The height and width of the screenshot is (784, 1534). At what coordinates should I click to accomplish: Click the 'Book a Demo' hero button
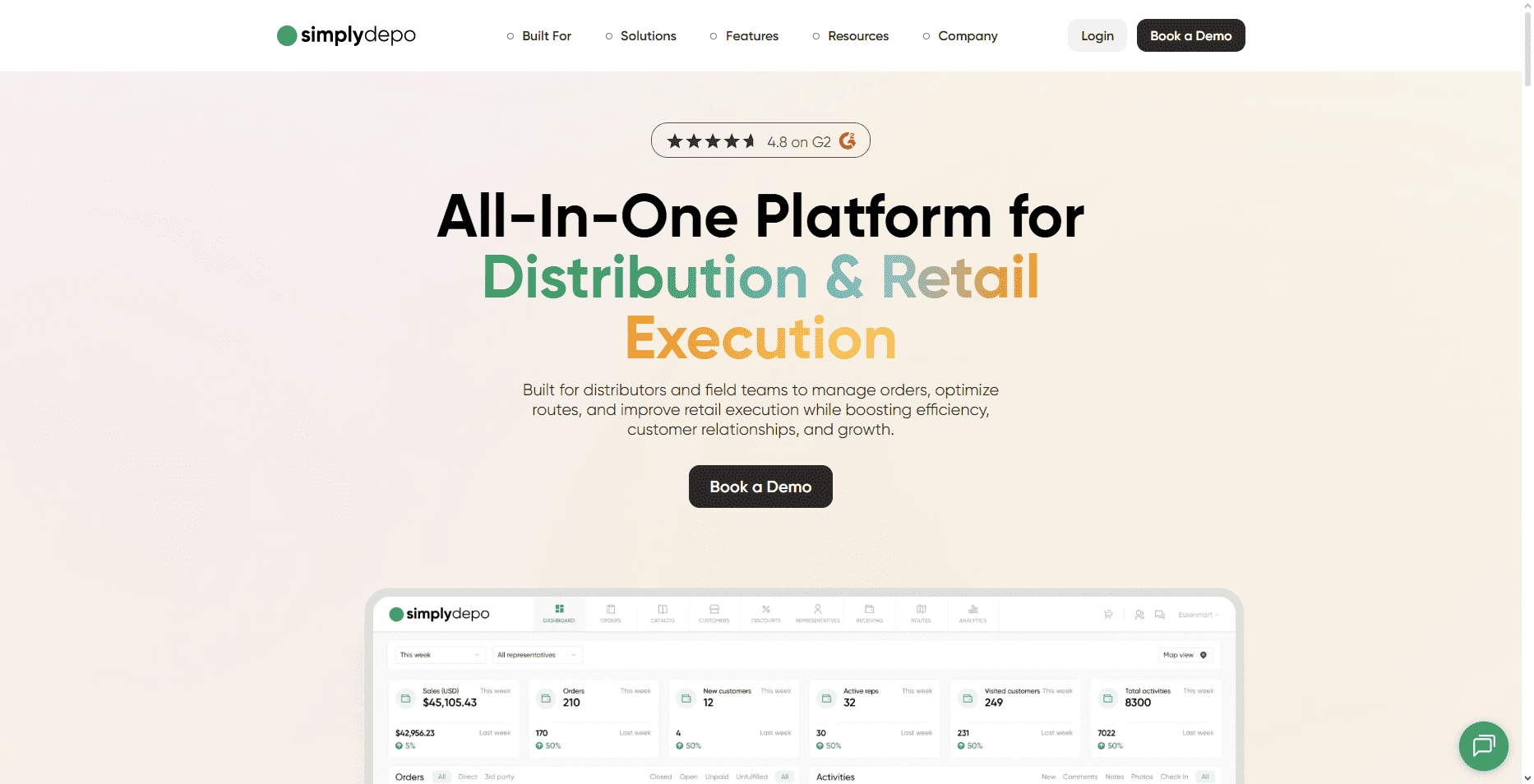tap(760, 486)
